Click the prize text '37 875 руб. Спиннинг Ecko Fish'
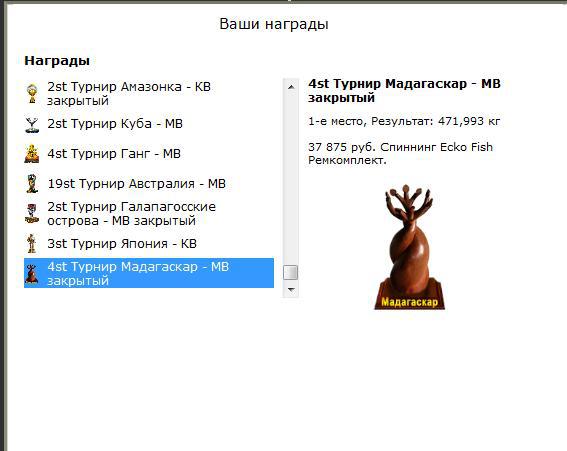 (x=400, y=147)
